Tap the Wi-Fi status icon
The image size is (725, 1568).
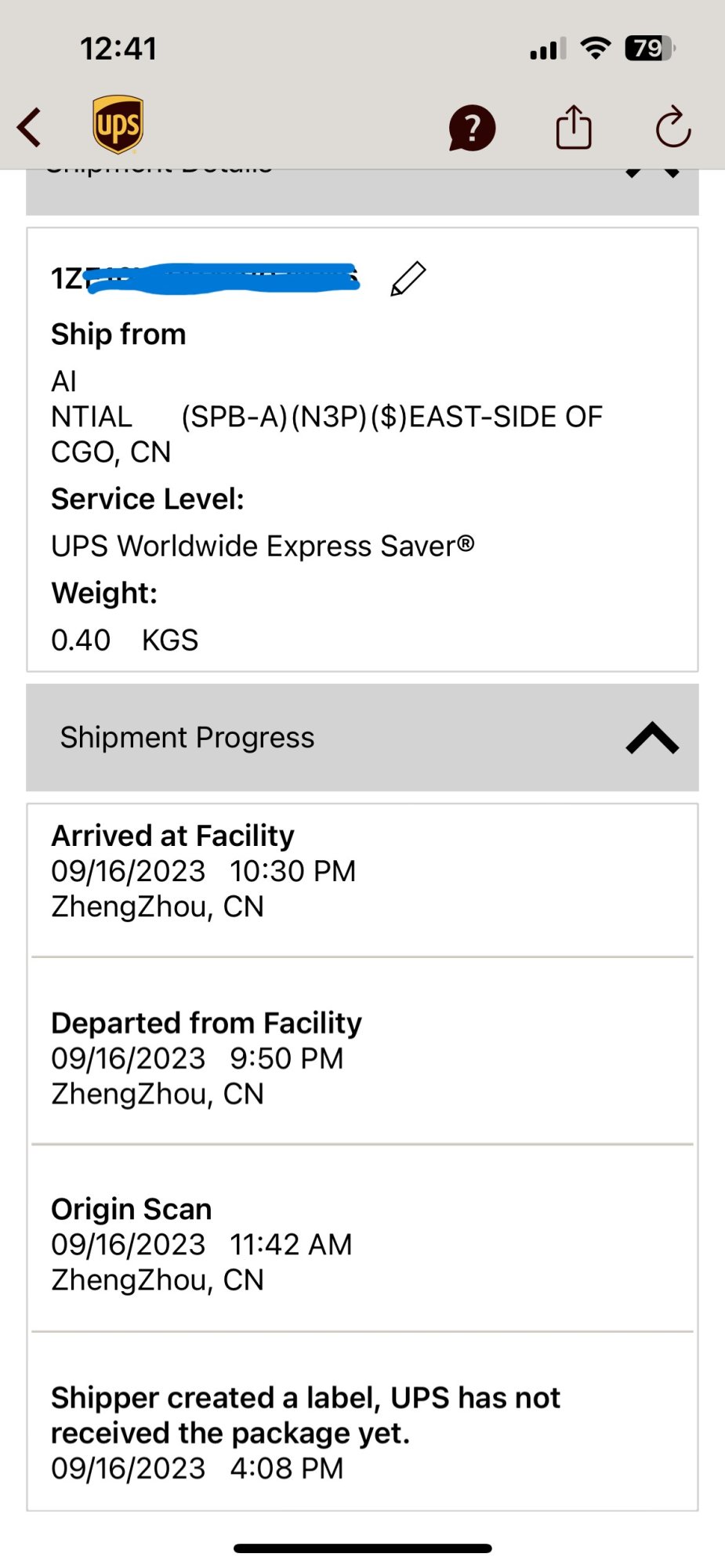click(596, 49)
